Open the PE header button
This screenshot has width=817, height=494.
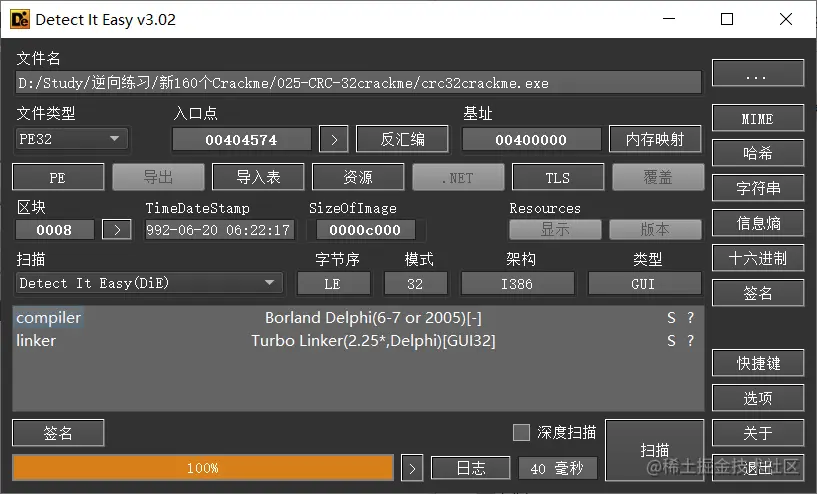pos(58,178)
